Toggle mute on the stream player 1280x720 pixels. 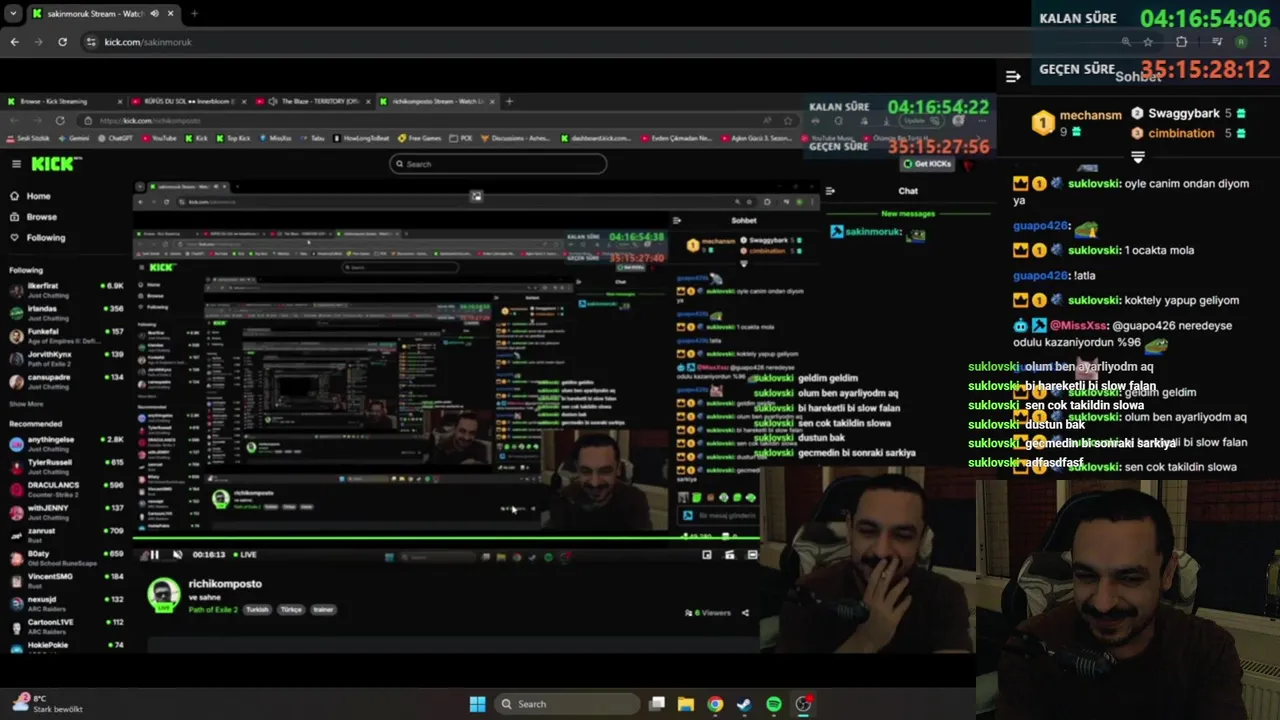pyautogui.click(x=177, y=555)
